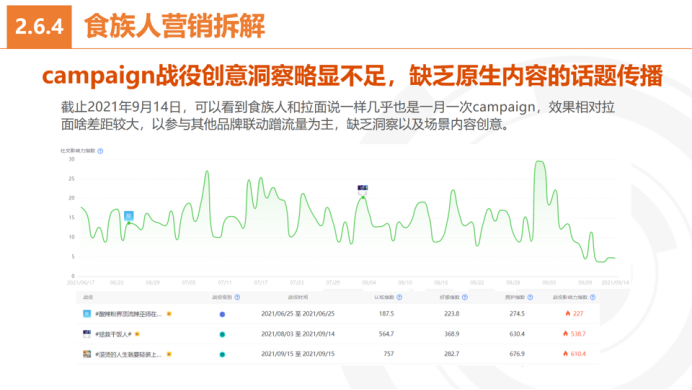
Task: Click help icon next to 拥护指数 header
Action: coord(530,297)
